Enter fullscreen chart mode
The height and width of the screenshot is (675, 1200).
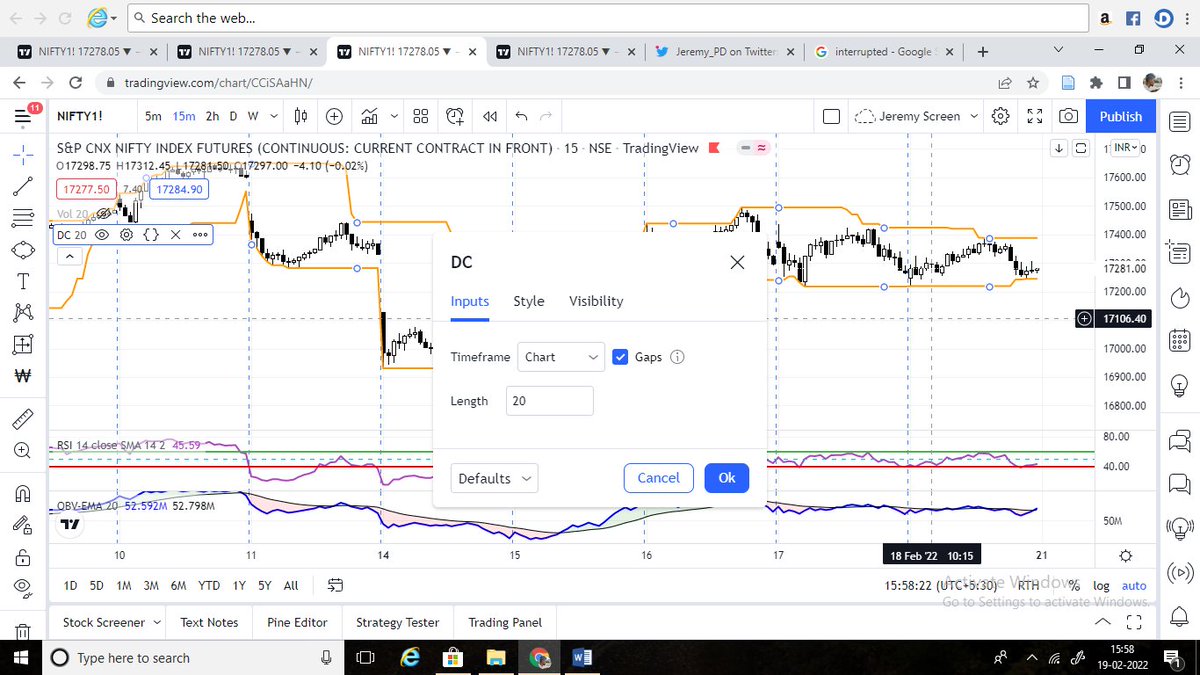click(1035, 116)
